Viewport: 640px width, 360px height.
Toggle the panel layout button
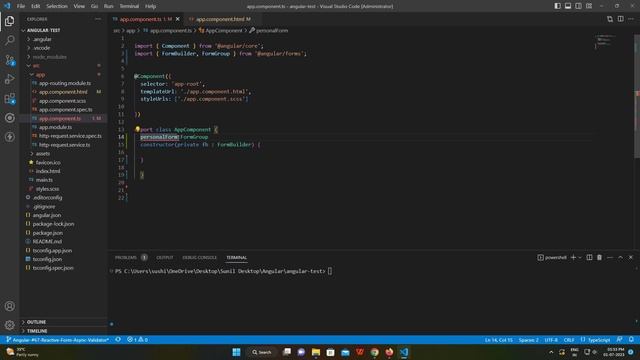568,6
